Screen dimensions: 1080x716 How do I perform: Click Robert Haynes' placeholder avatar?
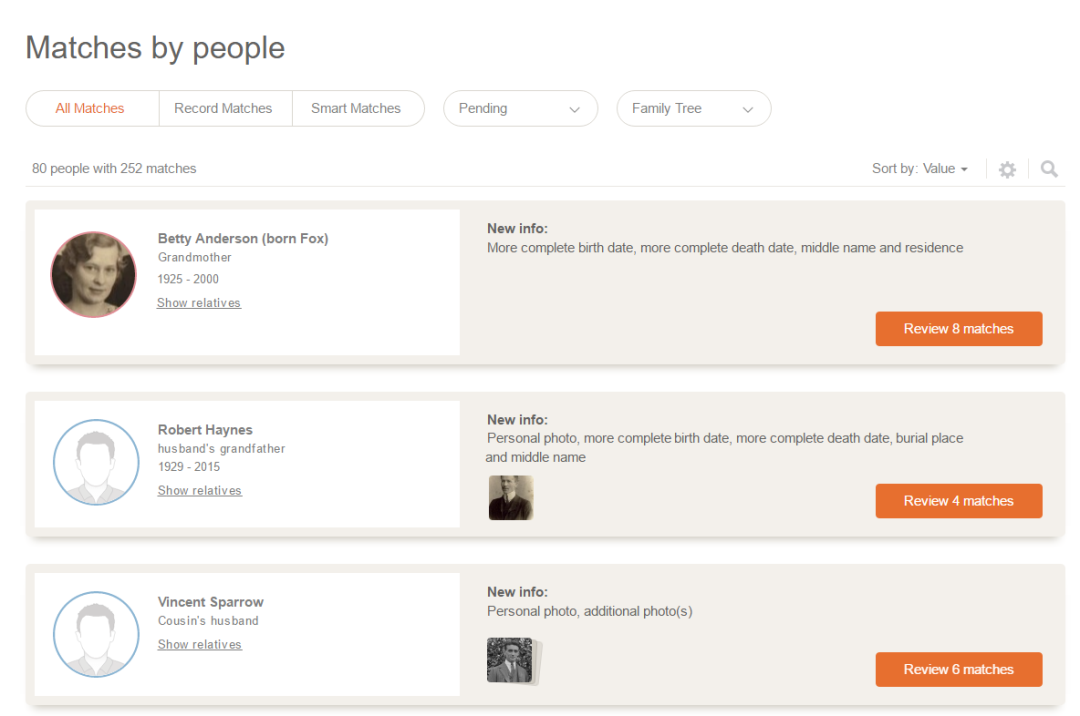pos(96,462)
